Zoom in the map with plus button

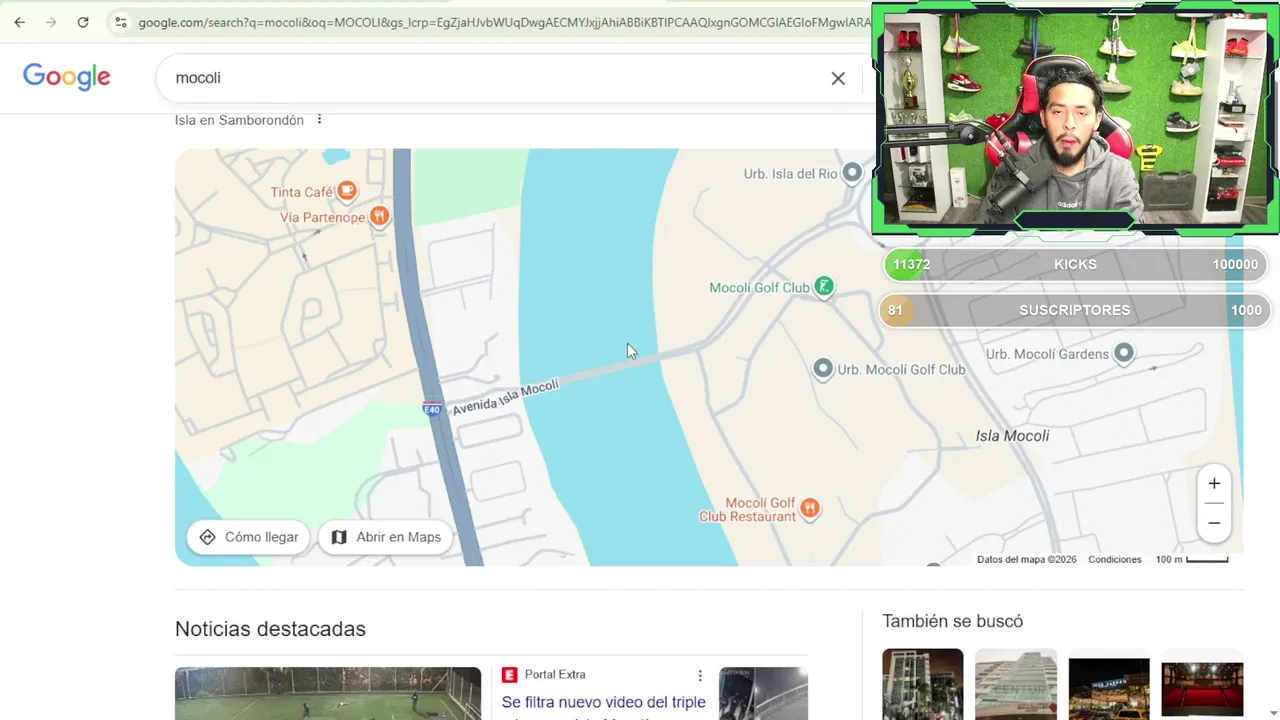[1214, 484]
